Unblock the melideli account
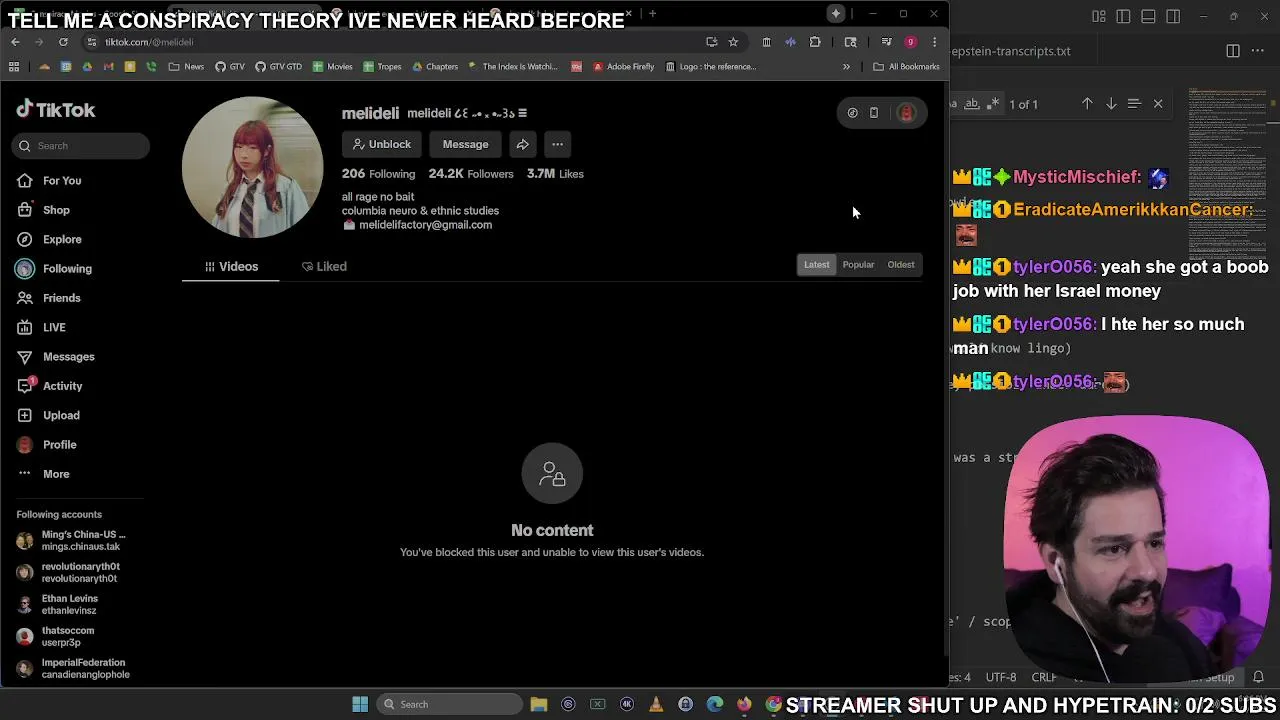Image resolution: width=1280 pixels, height=720 pixels. [x=381, y=144]
